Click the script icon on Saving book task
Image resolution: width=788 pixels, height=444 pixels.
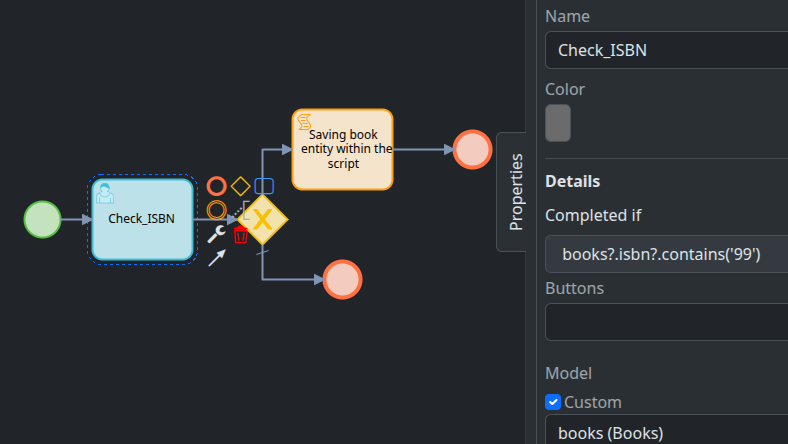pyautogui.click(x=305, y=121)
